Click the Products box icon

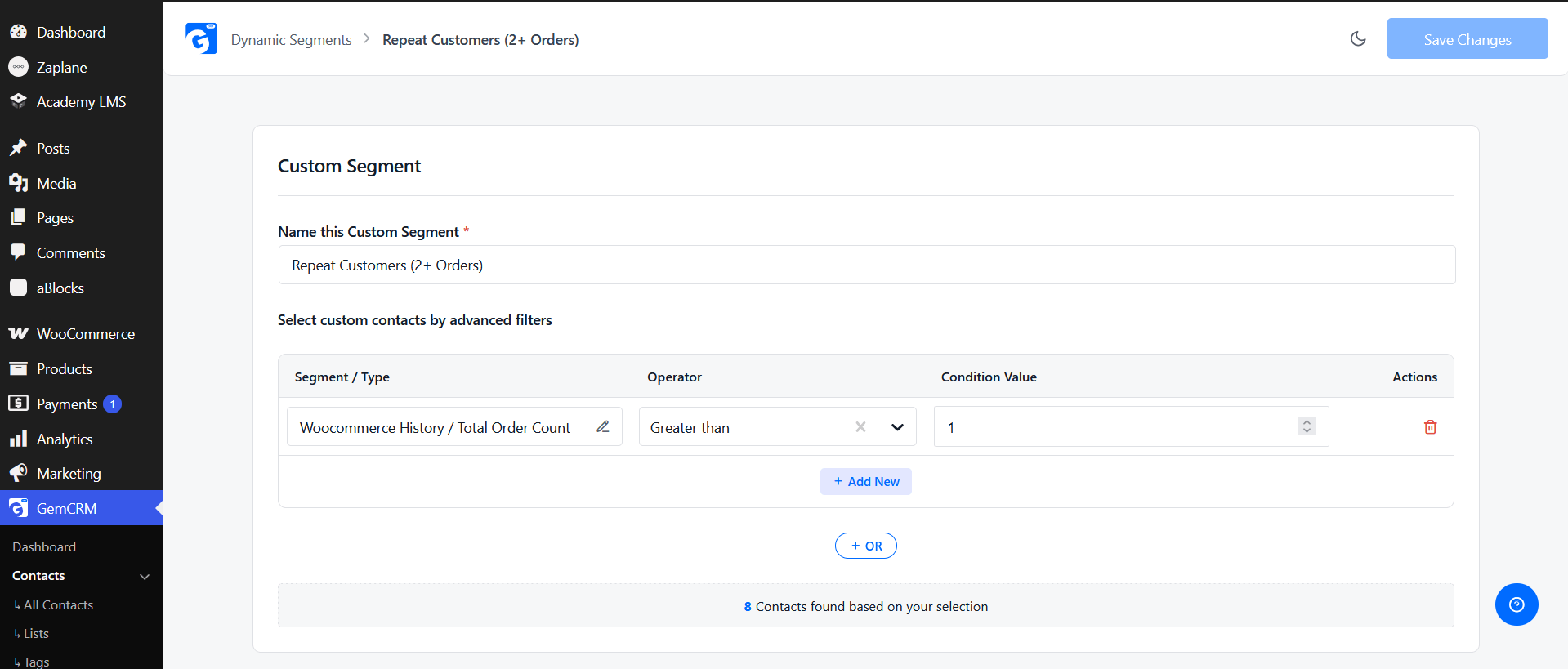(18, 368)
